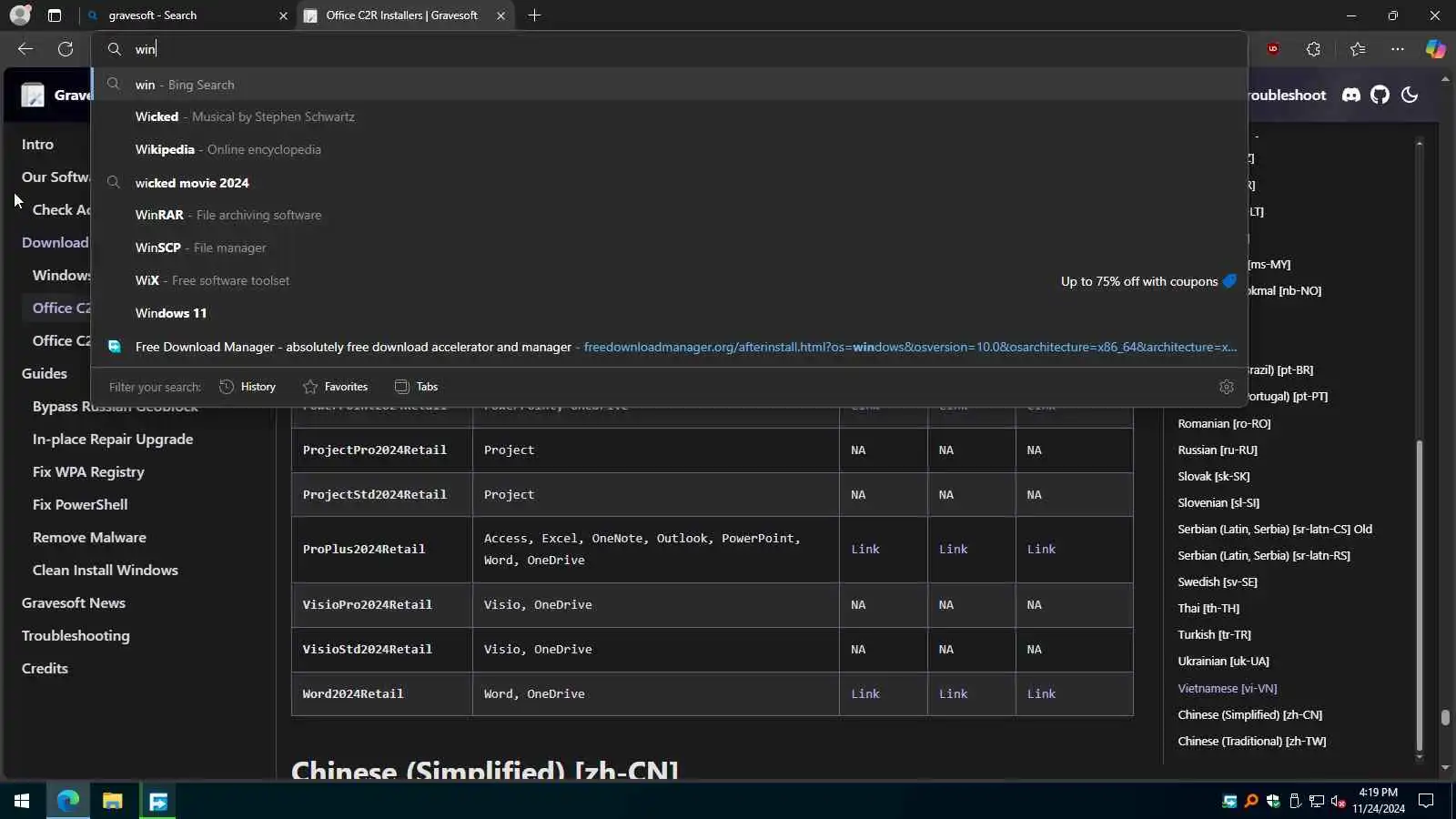Open the uBlock Origin extension icon

coord(1273,49)
